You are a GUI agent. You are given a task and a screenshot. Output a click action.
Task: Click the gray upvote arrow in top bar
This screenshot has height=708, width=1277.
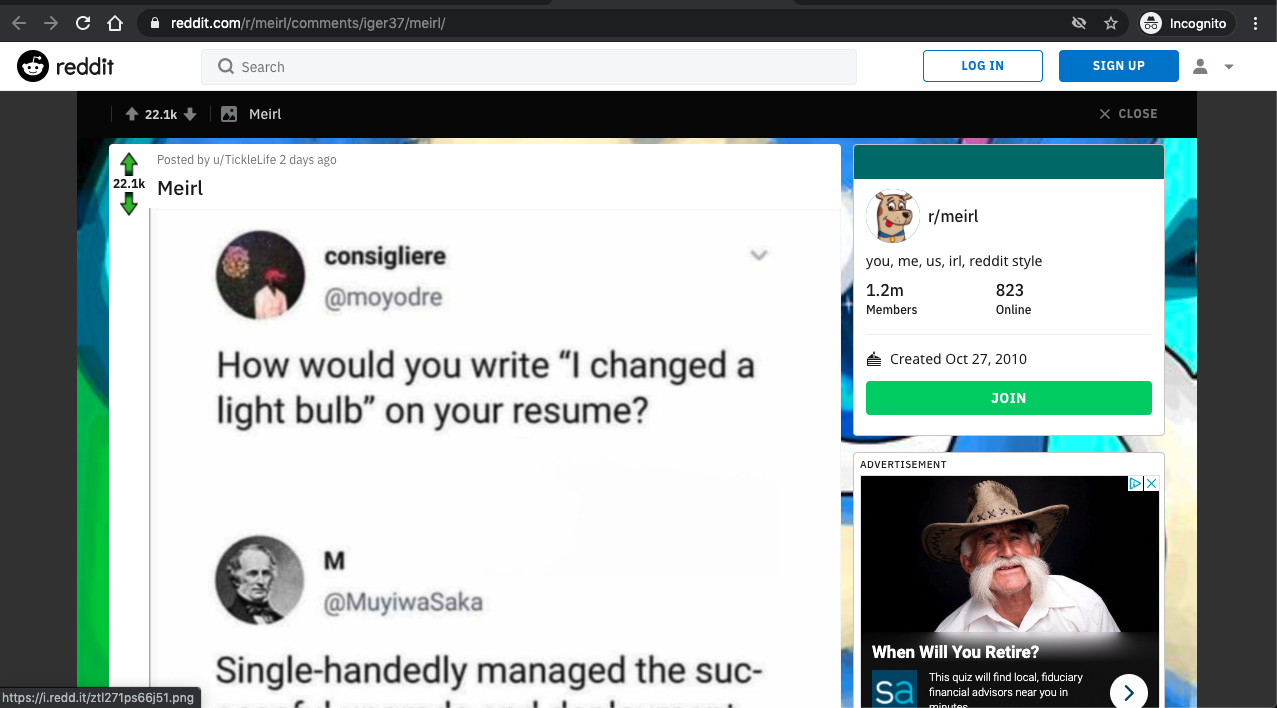point(131,114)
